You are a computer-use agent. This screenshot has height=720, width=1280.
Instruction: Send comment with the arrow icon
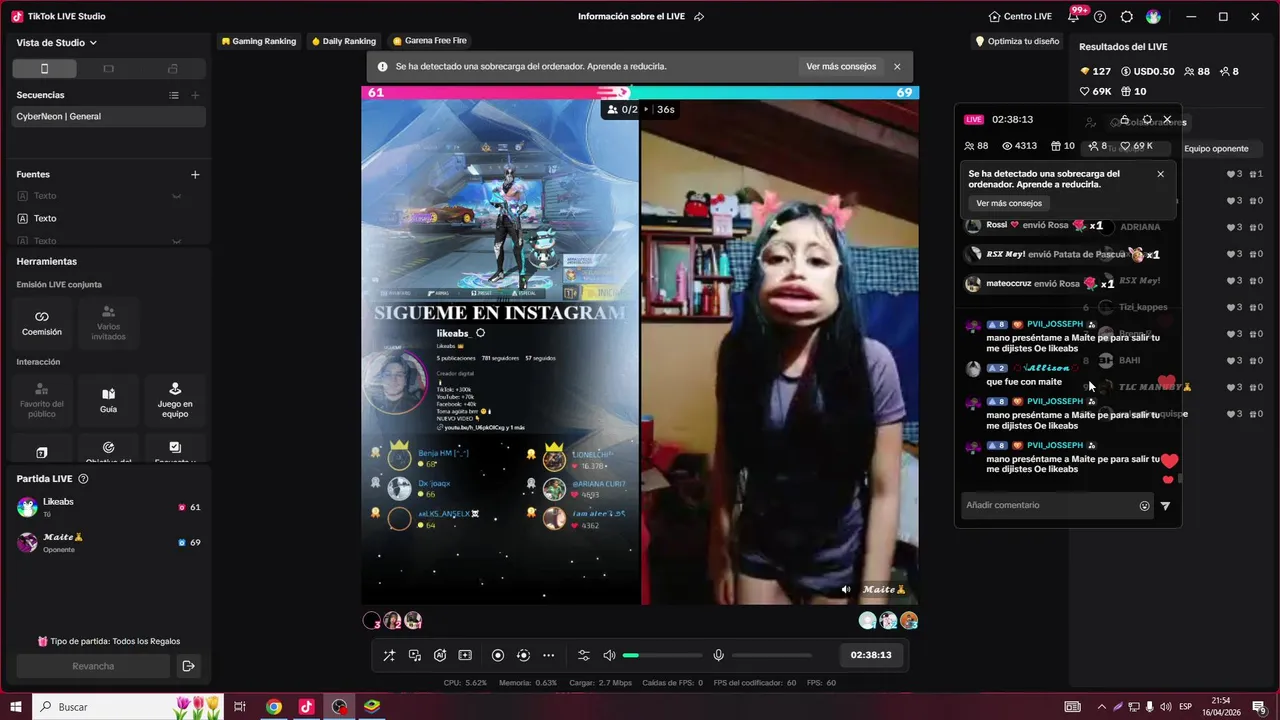(1165, 506)
